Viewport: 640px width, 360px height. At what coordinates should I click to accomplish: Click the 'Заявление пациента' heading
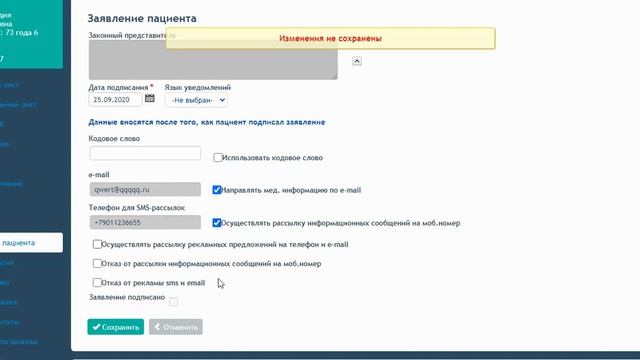point(142,18)
